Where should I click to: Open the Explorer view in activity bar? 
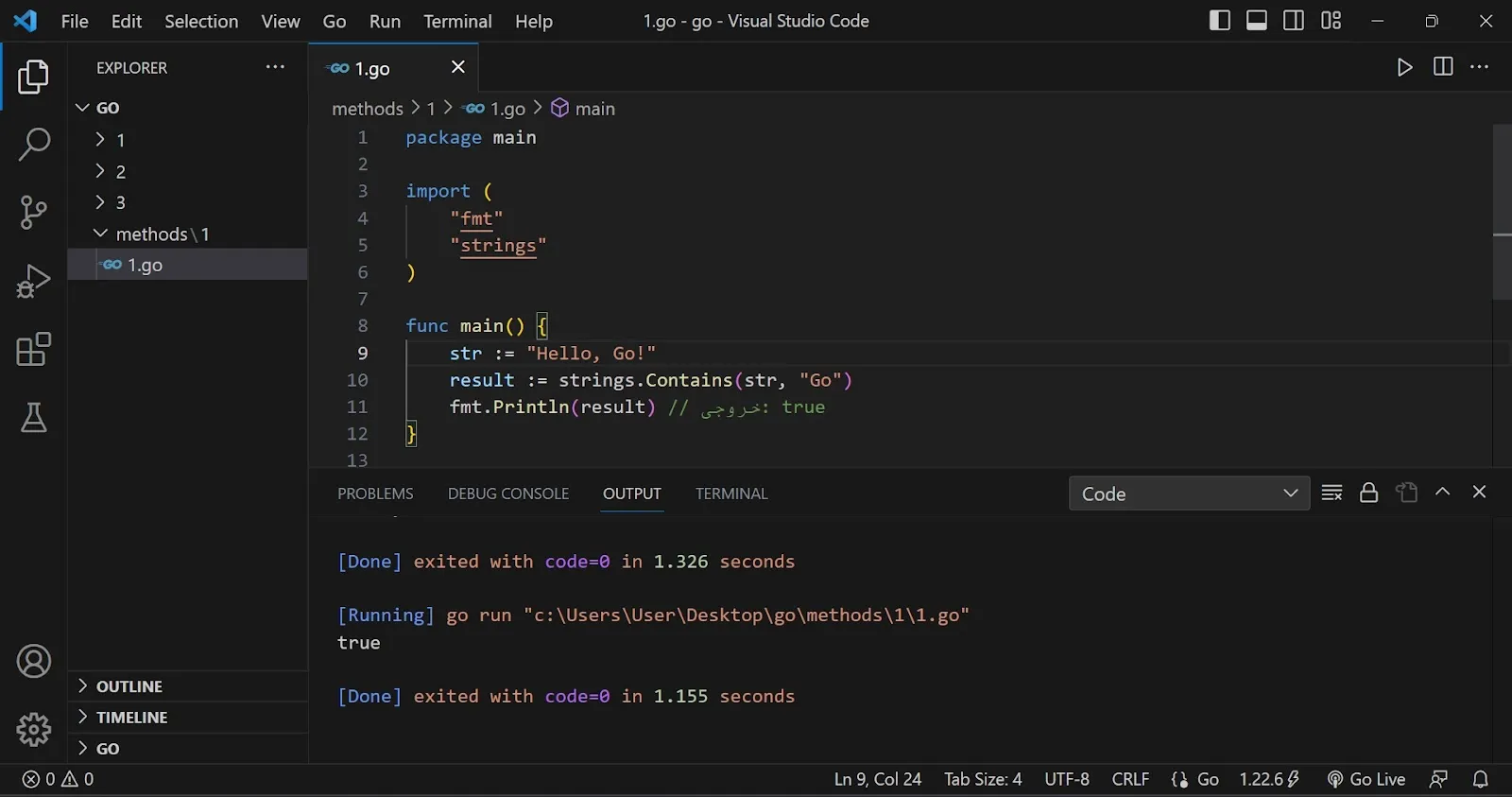pos(33,77)
